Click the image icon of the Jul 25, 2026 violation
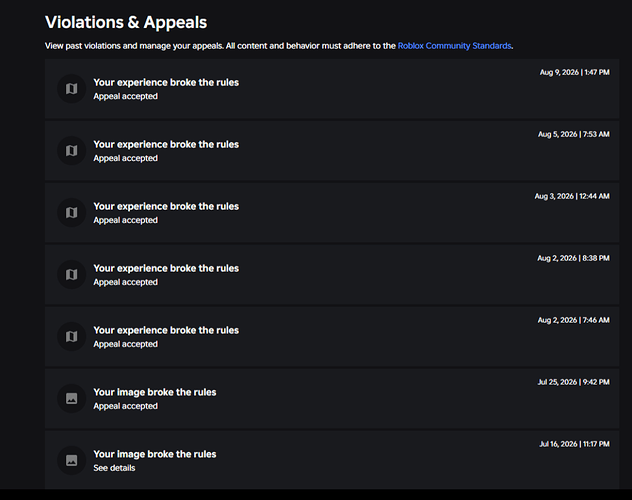The image size is (632, 500). click(71, 399)
